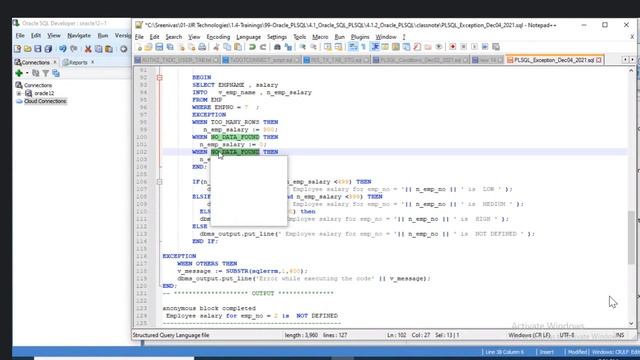The height and width of the screenshot is (360, 640).
Task: Select Connections root tree item
Action: point(38,85)
